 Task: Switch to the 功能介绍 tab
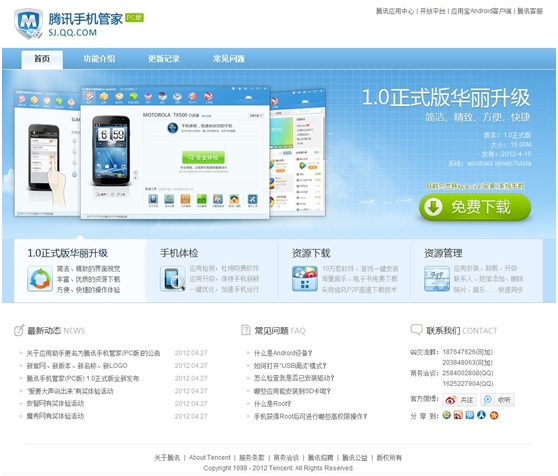pos(99,59)
